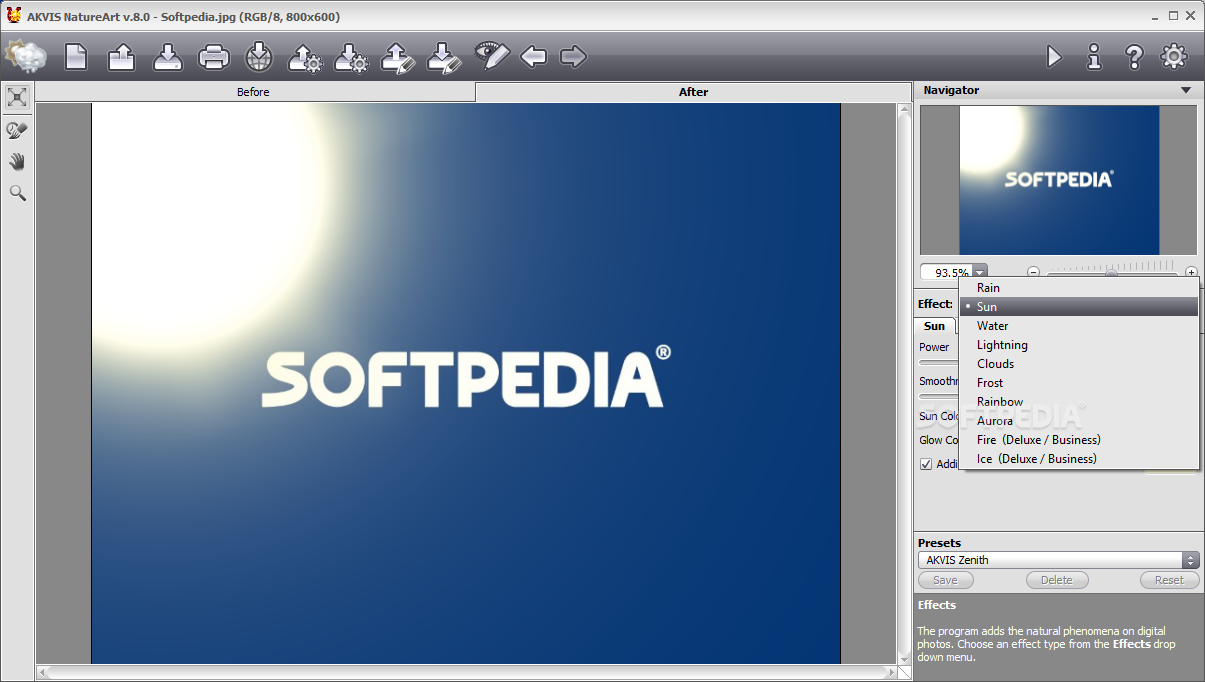The height and width of the screenshot is (682, 1205).
Task: Click the horizontal scrollbar below the image
Action: [x=467, y=673]
